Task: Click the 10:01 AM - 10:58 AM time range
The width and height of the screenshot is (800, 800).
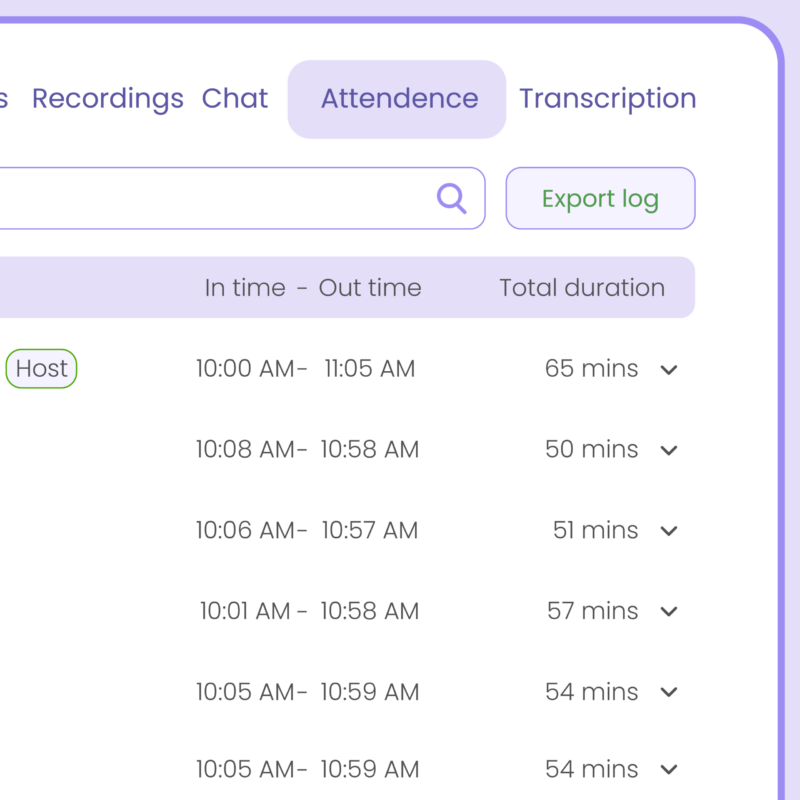Action: click(x=308, y=611)
